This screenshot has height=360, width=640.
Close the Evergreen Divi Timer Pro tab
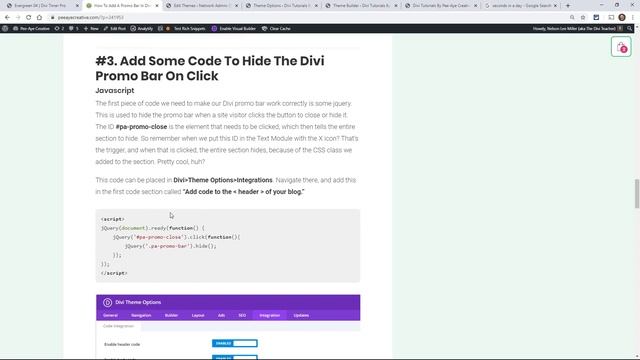(77, 6)
